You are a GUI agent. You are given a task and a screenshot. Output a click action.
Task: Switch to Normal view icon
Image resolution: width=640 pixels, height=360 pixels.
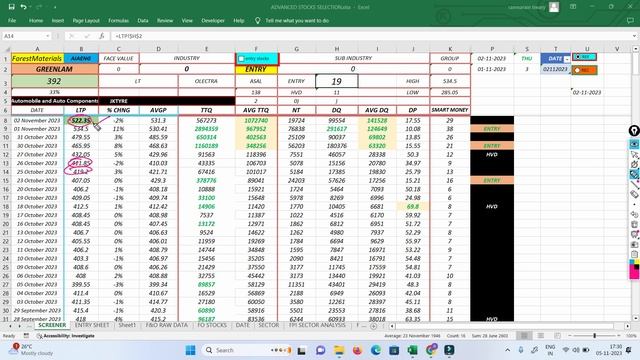[524, 336]
